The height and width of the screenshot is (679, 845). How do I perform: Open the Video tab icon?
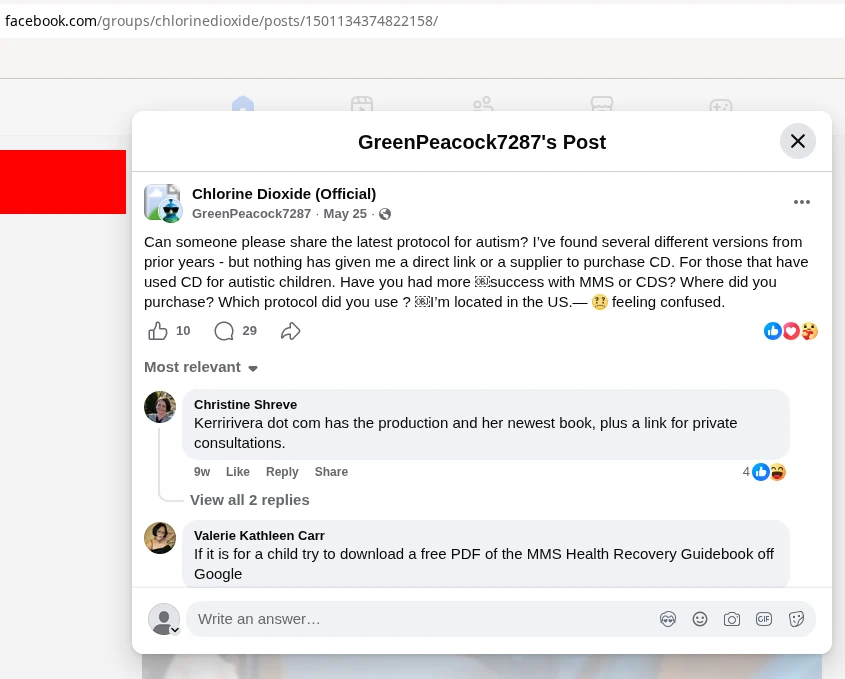[362, 104]
